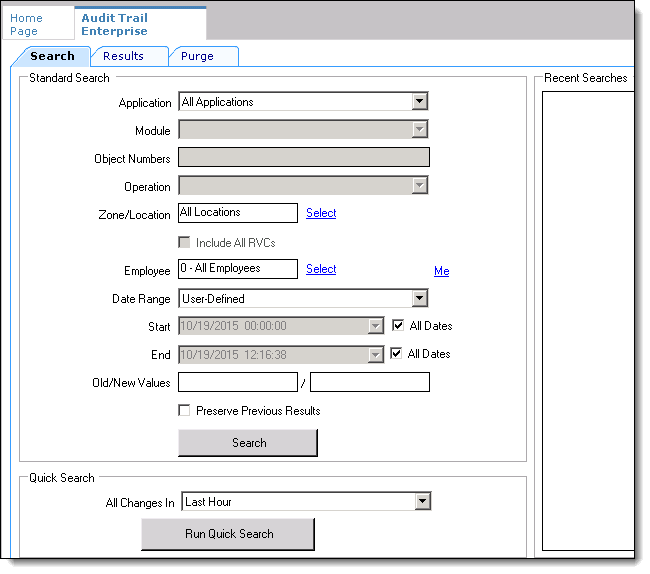
Task: Switch to the Results tab
Action: [123, 56]
